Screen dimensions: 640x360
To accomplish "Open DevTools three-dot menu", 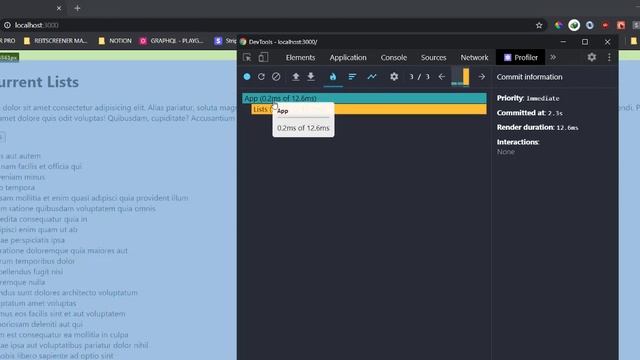I will (x=609, y=58).
